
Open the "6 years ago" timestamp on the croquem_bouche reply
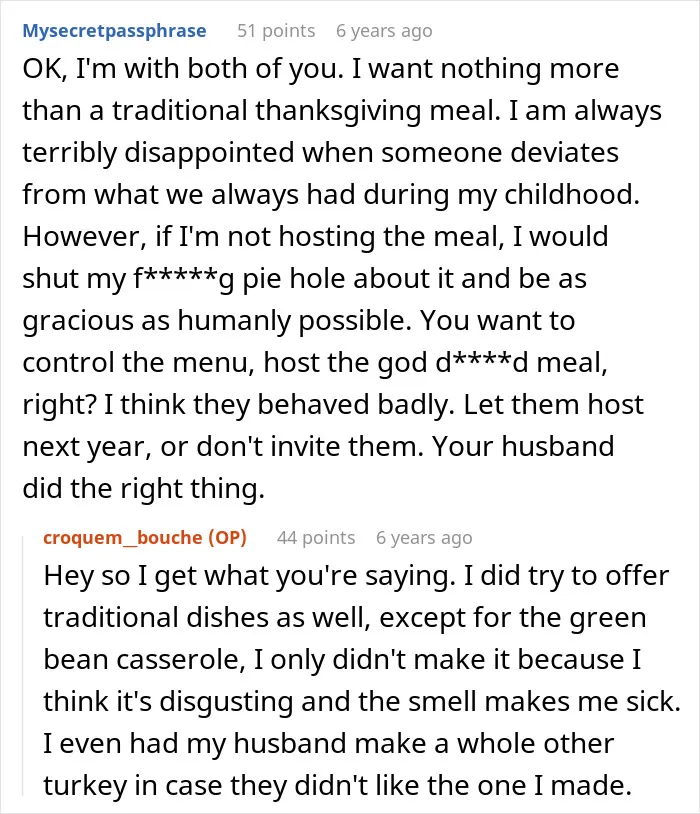424,538
